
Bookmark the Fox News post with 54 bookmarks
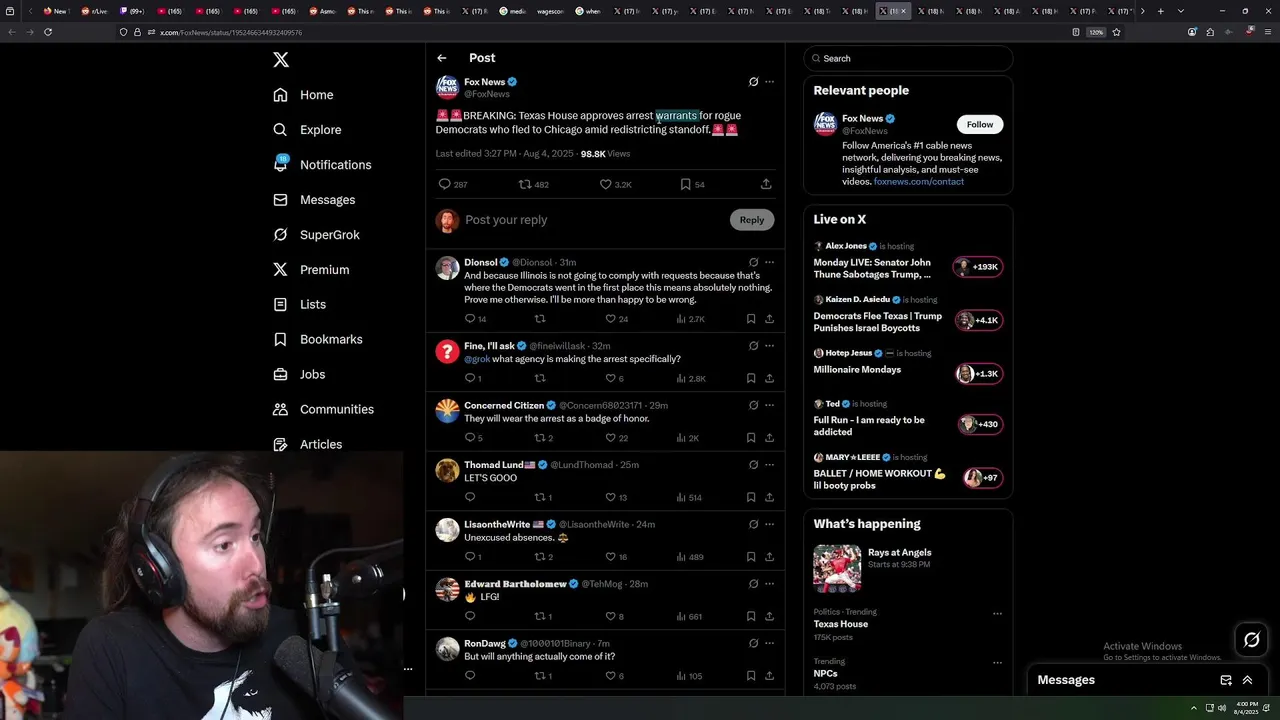click(x=692, y=184)
